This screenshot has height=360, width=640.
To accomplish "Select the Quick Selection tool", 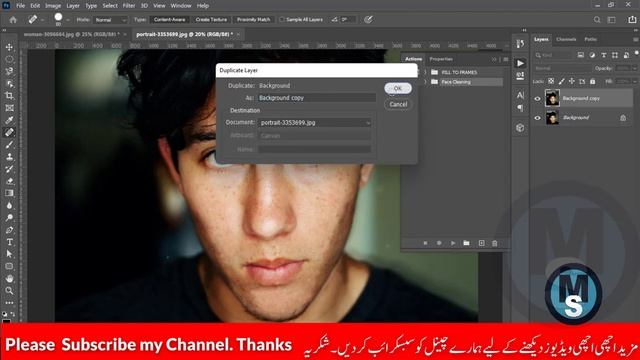I will (x=9, y=84).
